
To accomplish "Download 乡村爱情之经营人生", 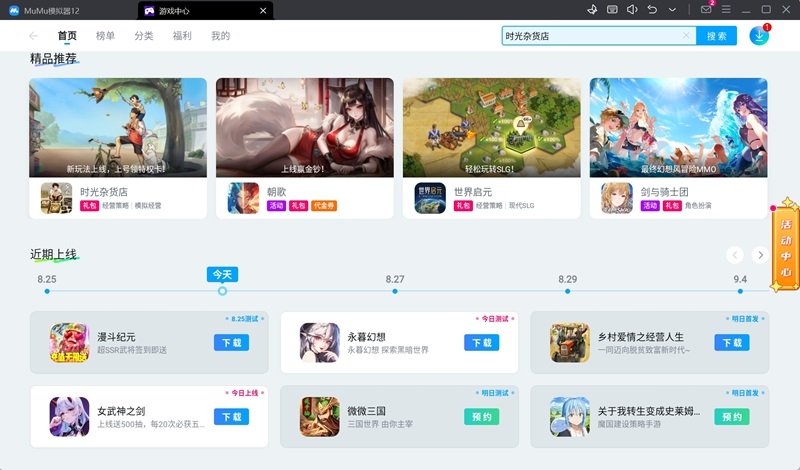I will click(732, 343).
